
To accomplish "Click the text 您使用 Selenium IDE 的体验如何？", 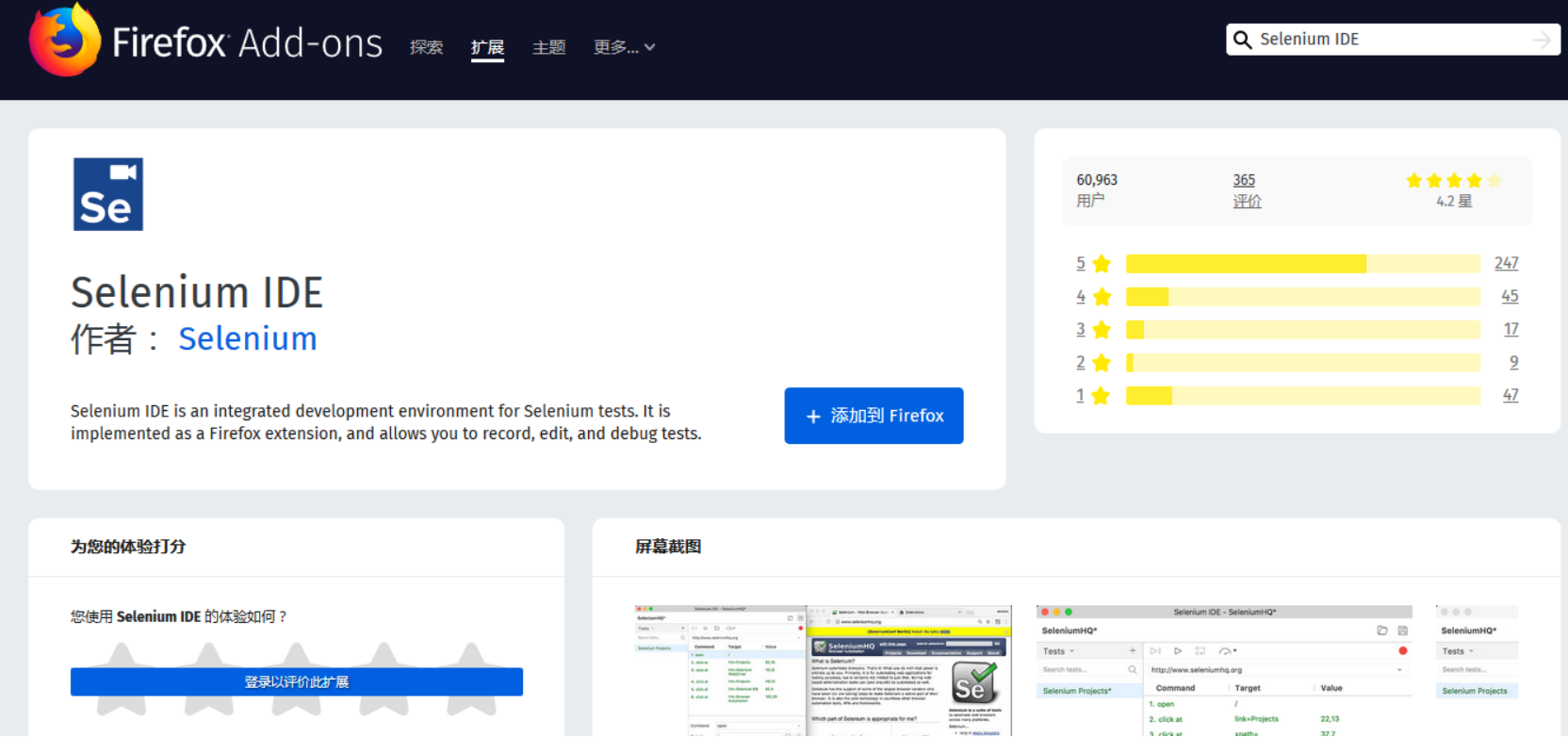I will point(179,616).
